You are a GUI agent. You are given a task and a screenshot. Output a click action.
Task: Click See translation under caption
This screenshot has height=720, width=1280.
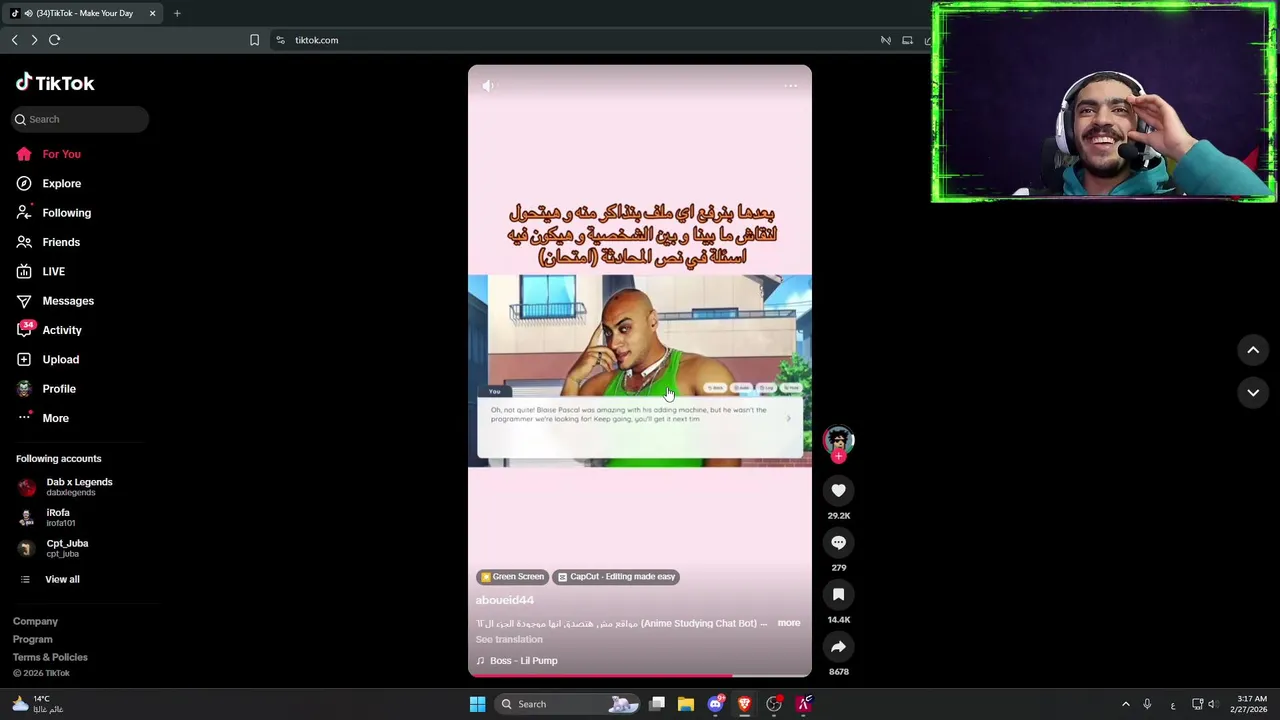(x=509, y=640)
